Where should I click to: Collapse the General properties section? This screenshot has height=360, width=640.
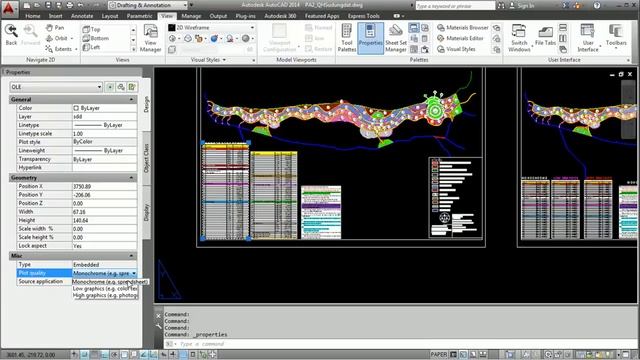(131, 99)
